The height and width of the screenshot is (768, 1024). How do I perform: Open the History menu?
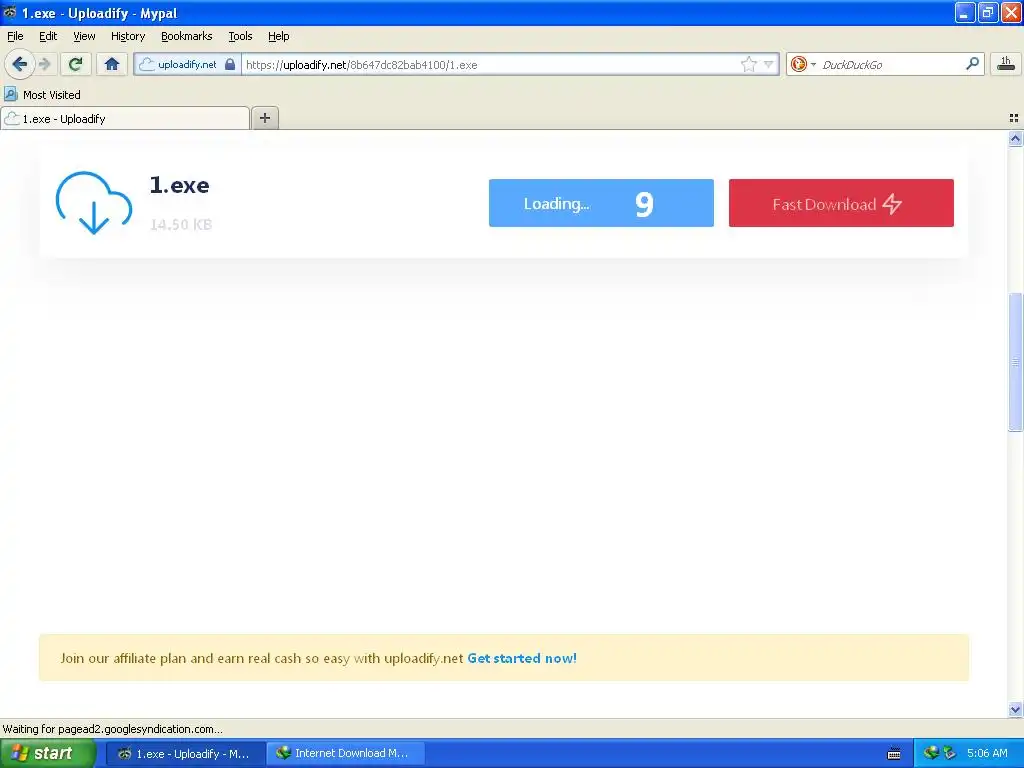[127, 36]
